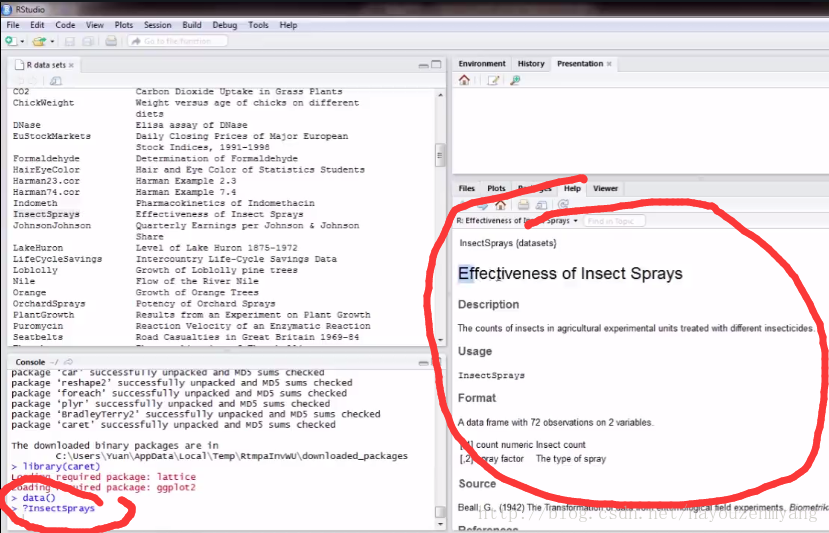The width and height of the screenshot is (829, 533).
Task: Click the data sets list scrollbar thumb
Action: [x=440, y=155]
